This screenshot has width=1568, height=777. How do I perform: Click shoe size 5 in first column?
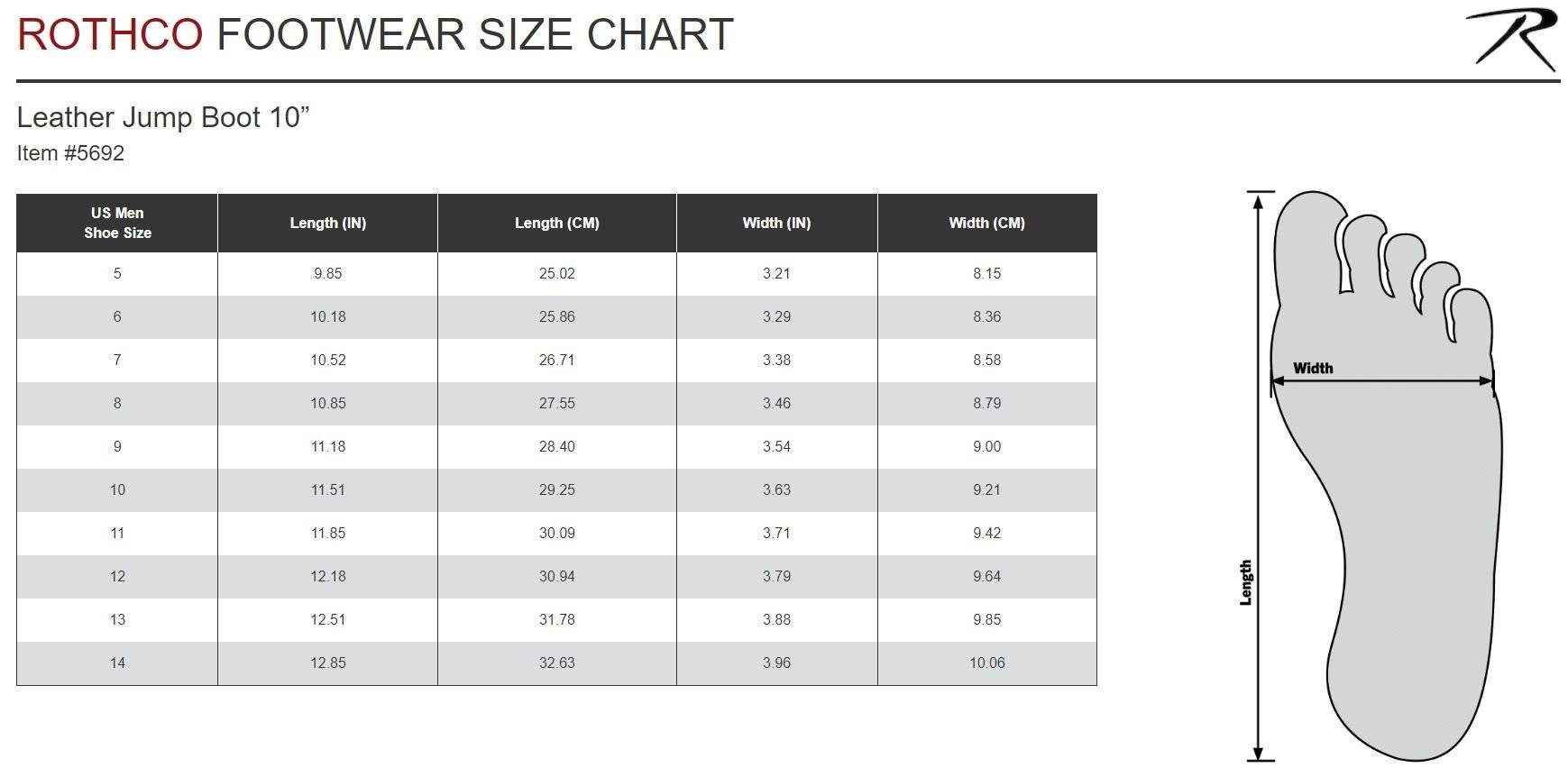pyautogui.click(x=117, y=273)
